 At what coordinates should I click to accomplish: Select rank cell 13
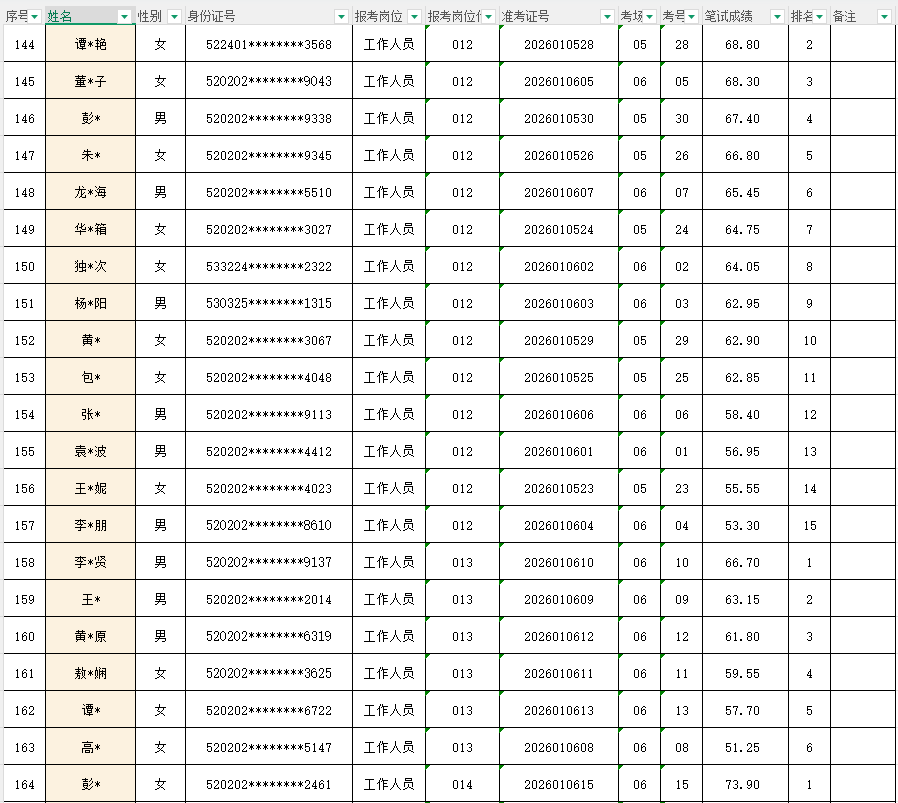click(x=809, y=451)
